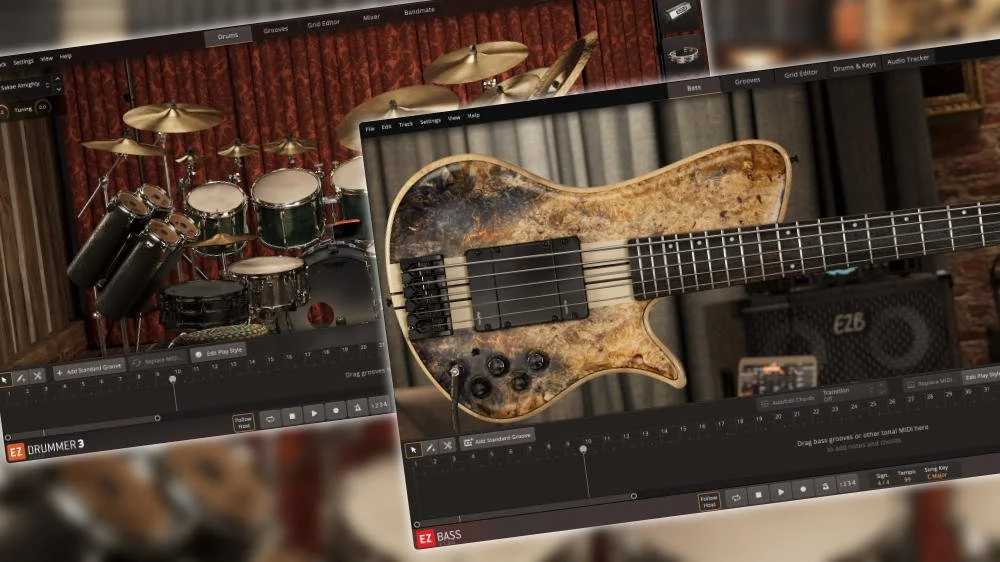Select the arrow tool in EZbass

click(x=413, y=450)
